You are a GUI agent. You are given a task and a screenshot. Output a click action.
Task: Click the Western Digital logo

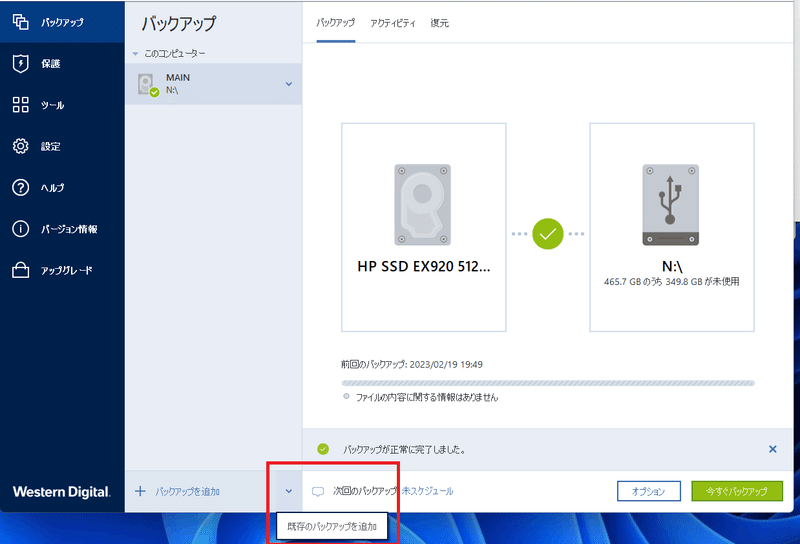pos(61,491)
